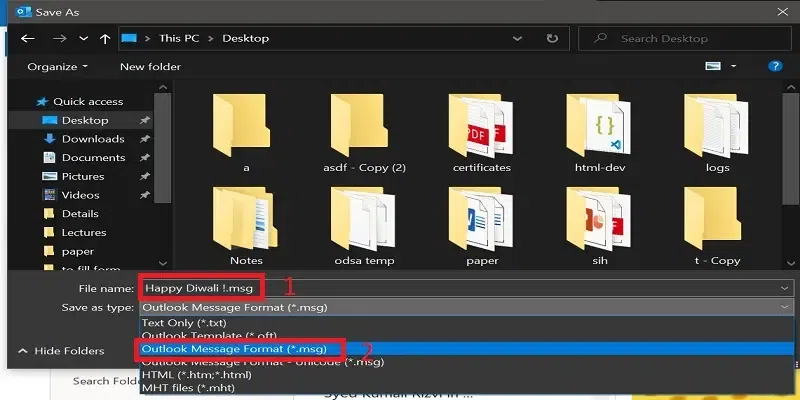Open the blue Help icon

click(775, 66)
